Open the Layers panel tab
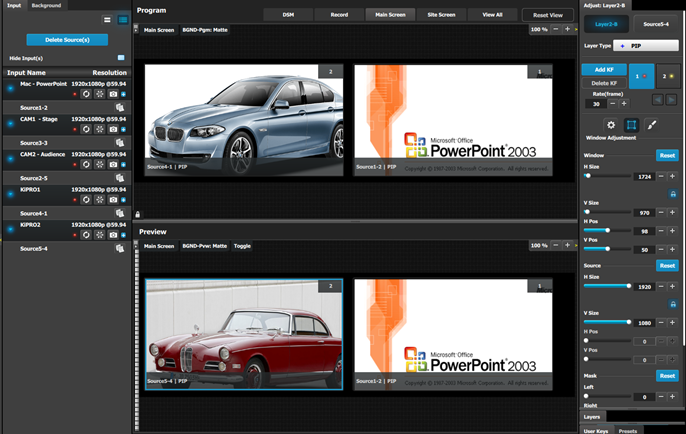This screenshot has width=686, height=434. 592,417
